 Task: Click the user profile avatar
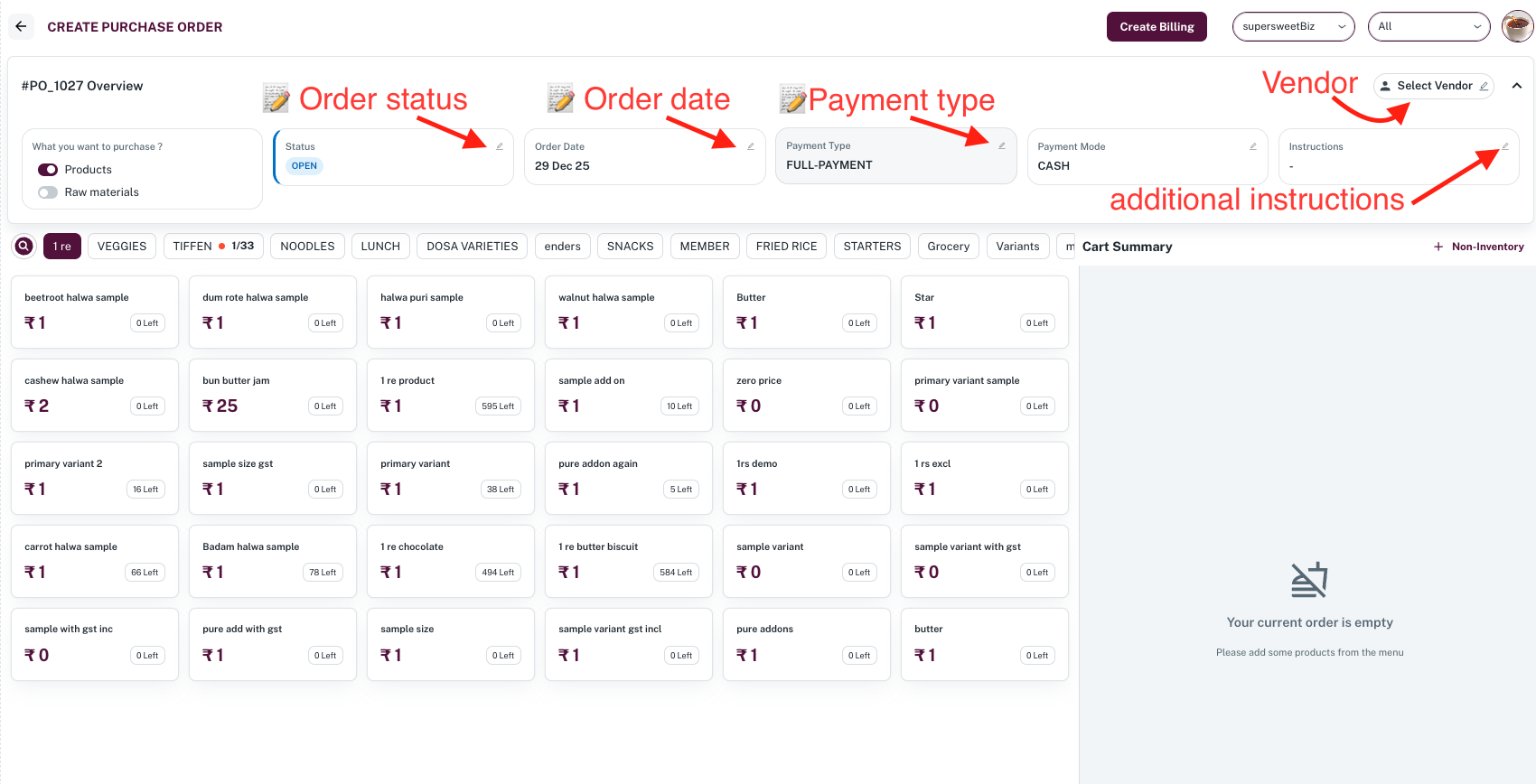(x=1517, y=27)
